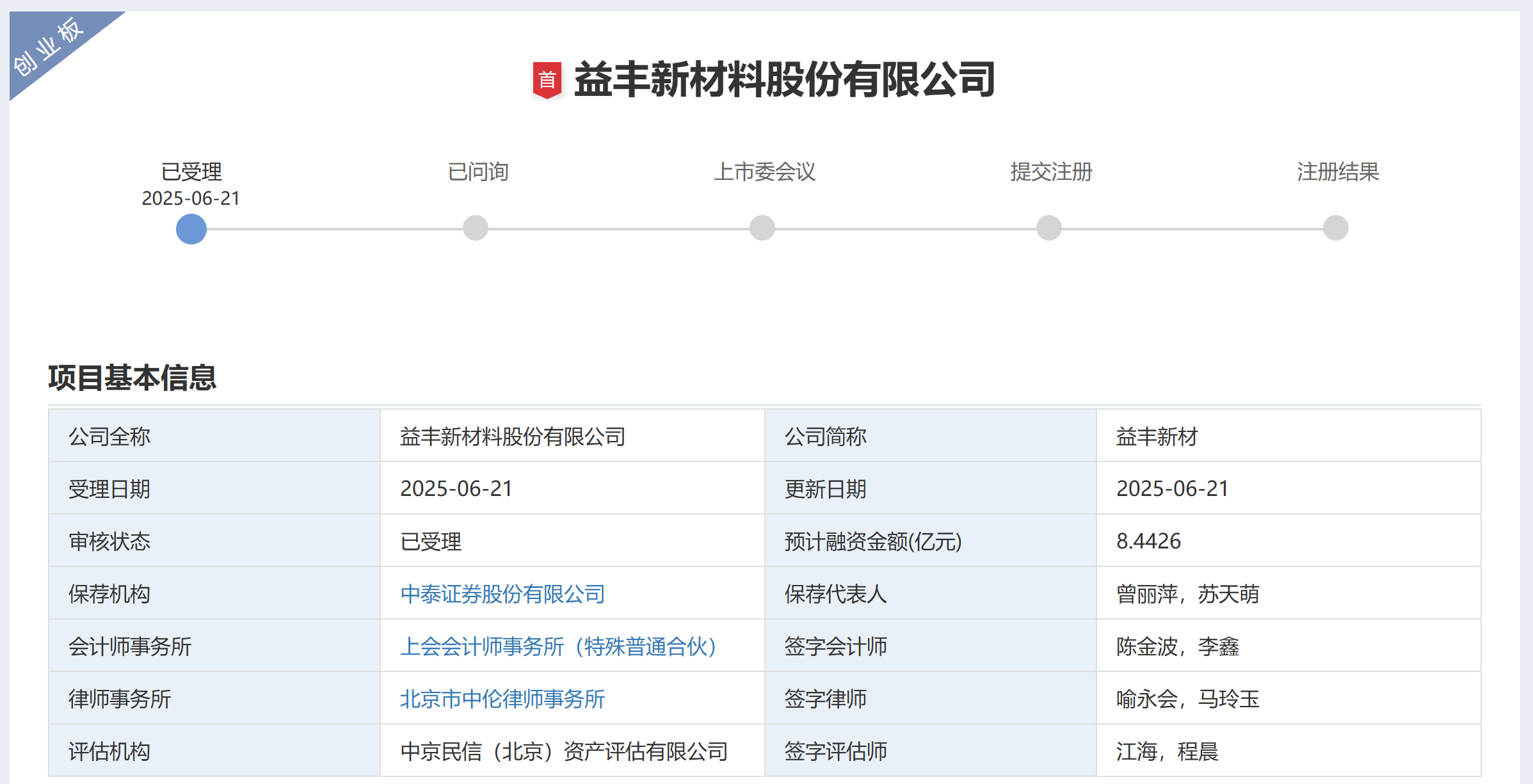
Task: Click the 已问询 stage label
Action: [x=478, y=172]
